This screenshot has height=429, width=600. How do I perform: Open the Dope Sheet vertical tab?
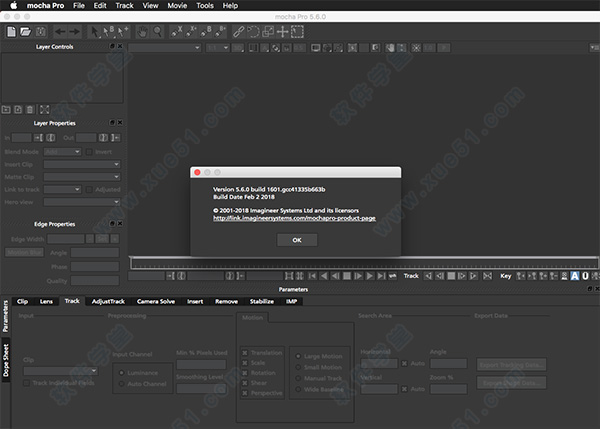tap(6, 360)
